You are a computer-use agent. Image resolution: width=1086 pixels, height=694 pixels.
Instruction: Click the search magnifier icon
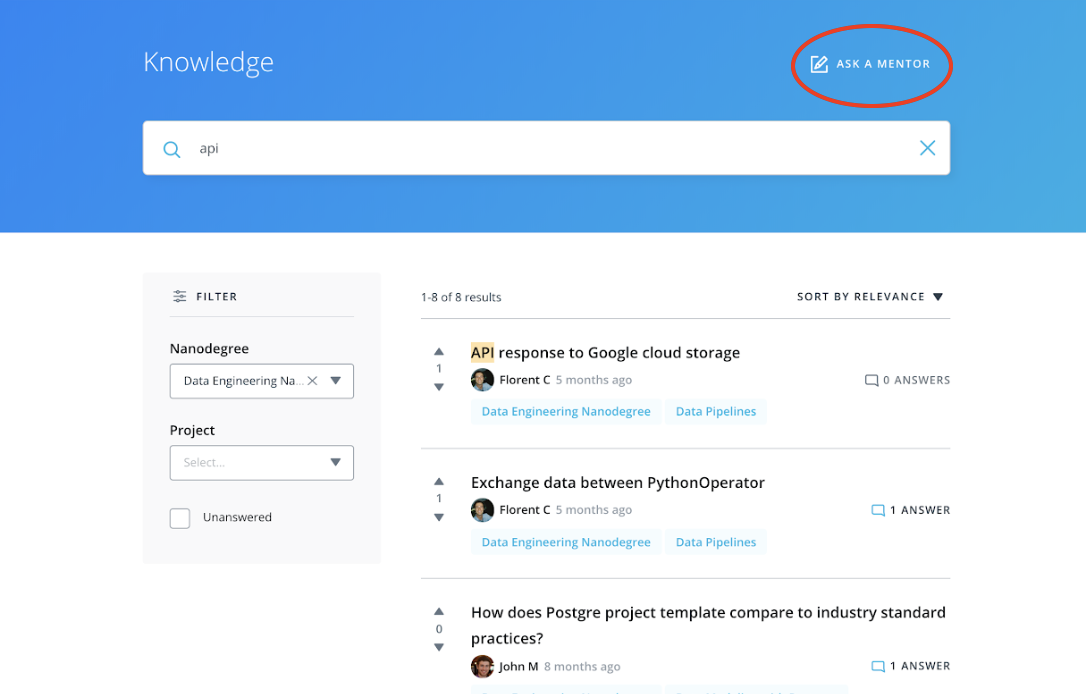172,149
